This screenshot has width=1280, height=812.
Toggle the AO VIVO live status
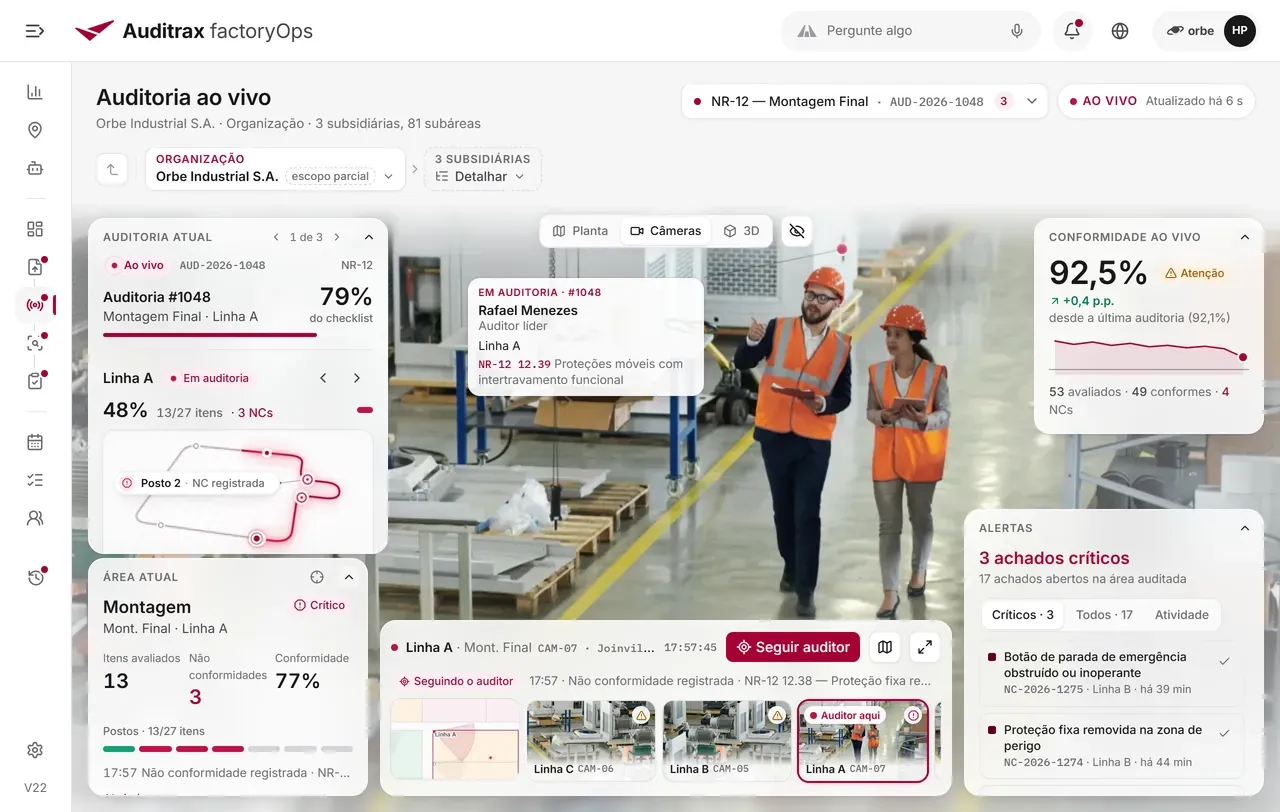coord(1156,101)
